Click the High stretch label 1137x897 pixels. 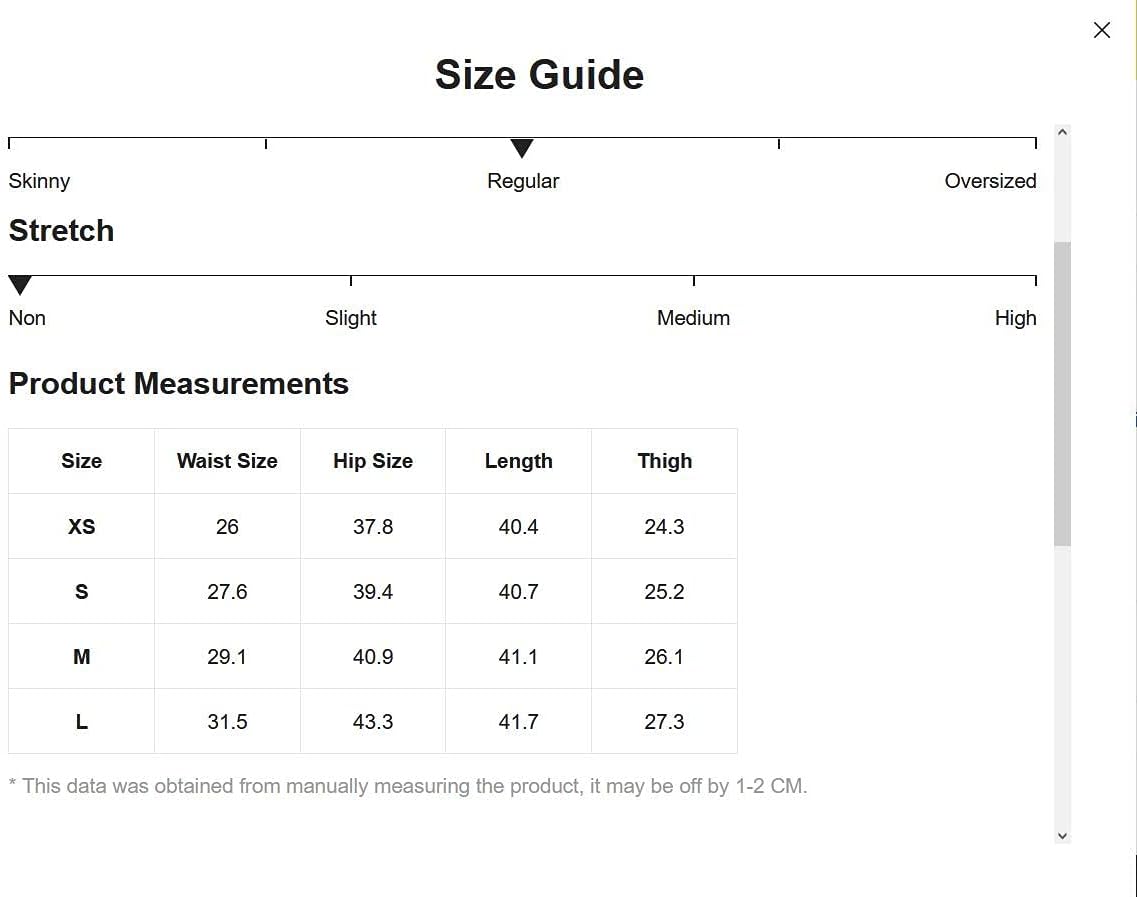tap(1015, 318)
